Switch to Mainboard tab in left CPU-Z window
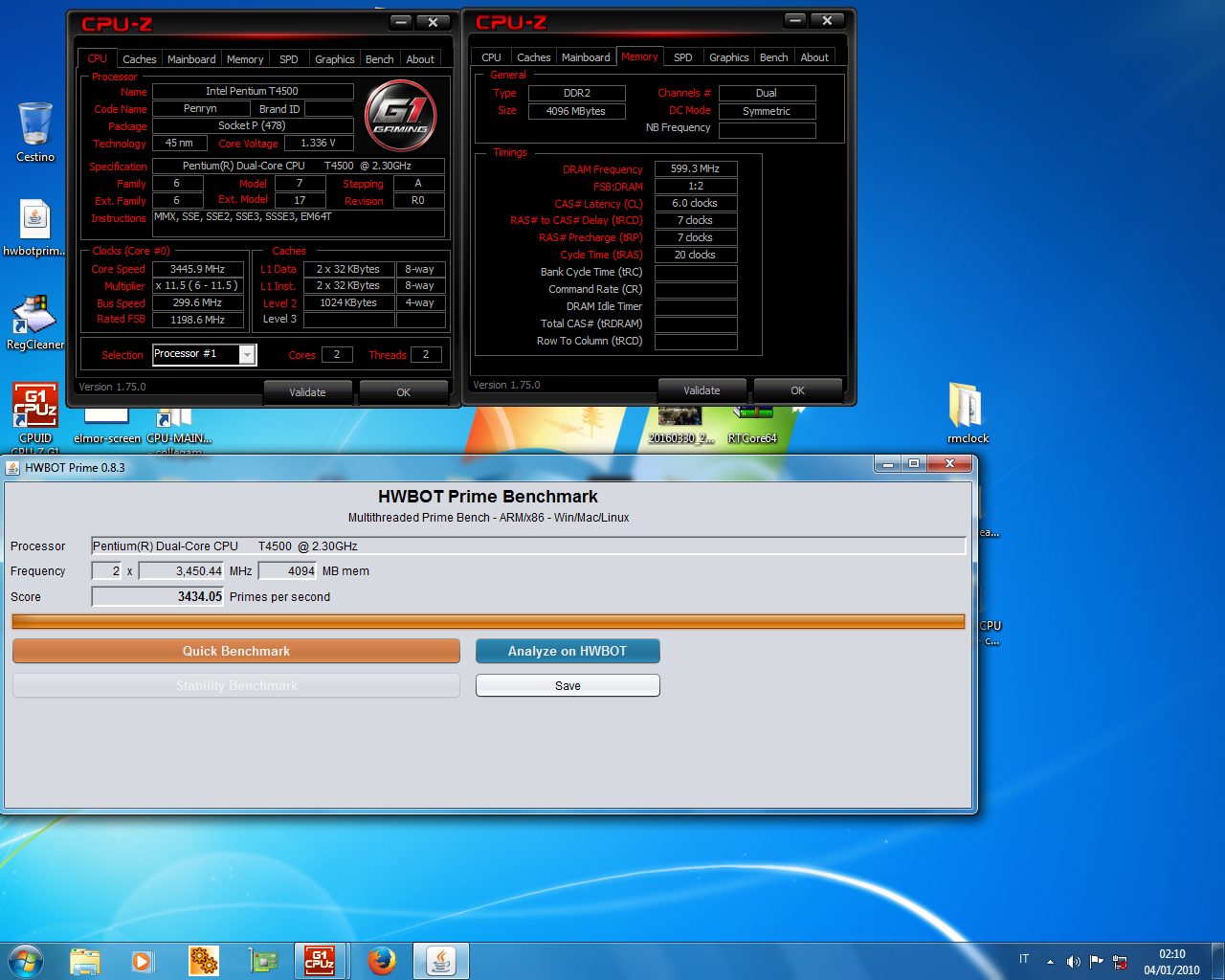This screenshot has height=980, width=1225. (191, 59)
